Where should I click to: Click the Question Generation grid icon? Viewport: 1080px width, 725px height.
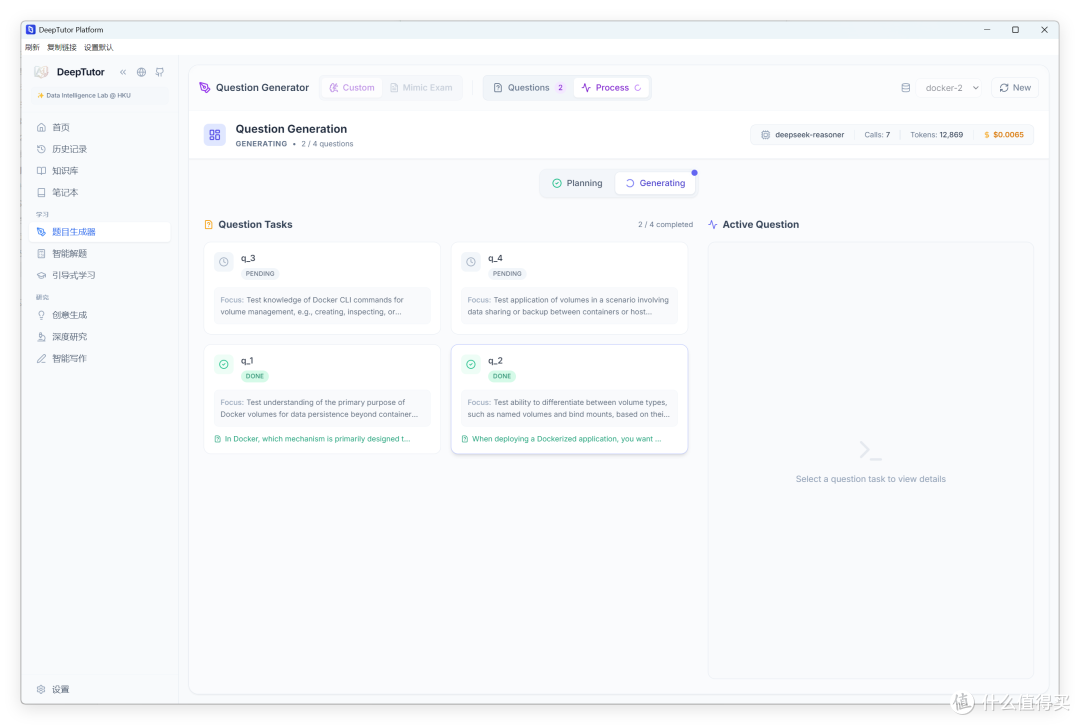[215, 135]
